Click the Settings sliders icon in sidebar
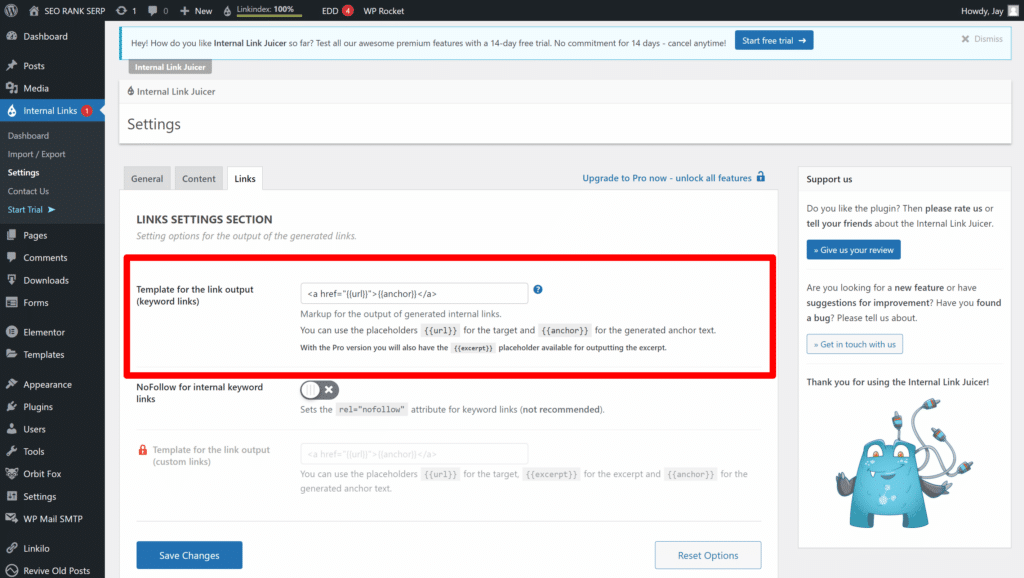 pyautogui.click(x=12, y=496)
